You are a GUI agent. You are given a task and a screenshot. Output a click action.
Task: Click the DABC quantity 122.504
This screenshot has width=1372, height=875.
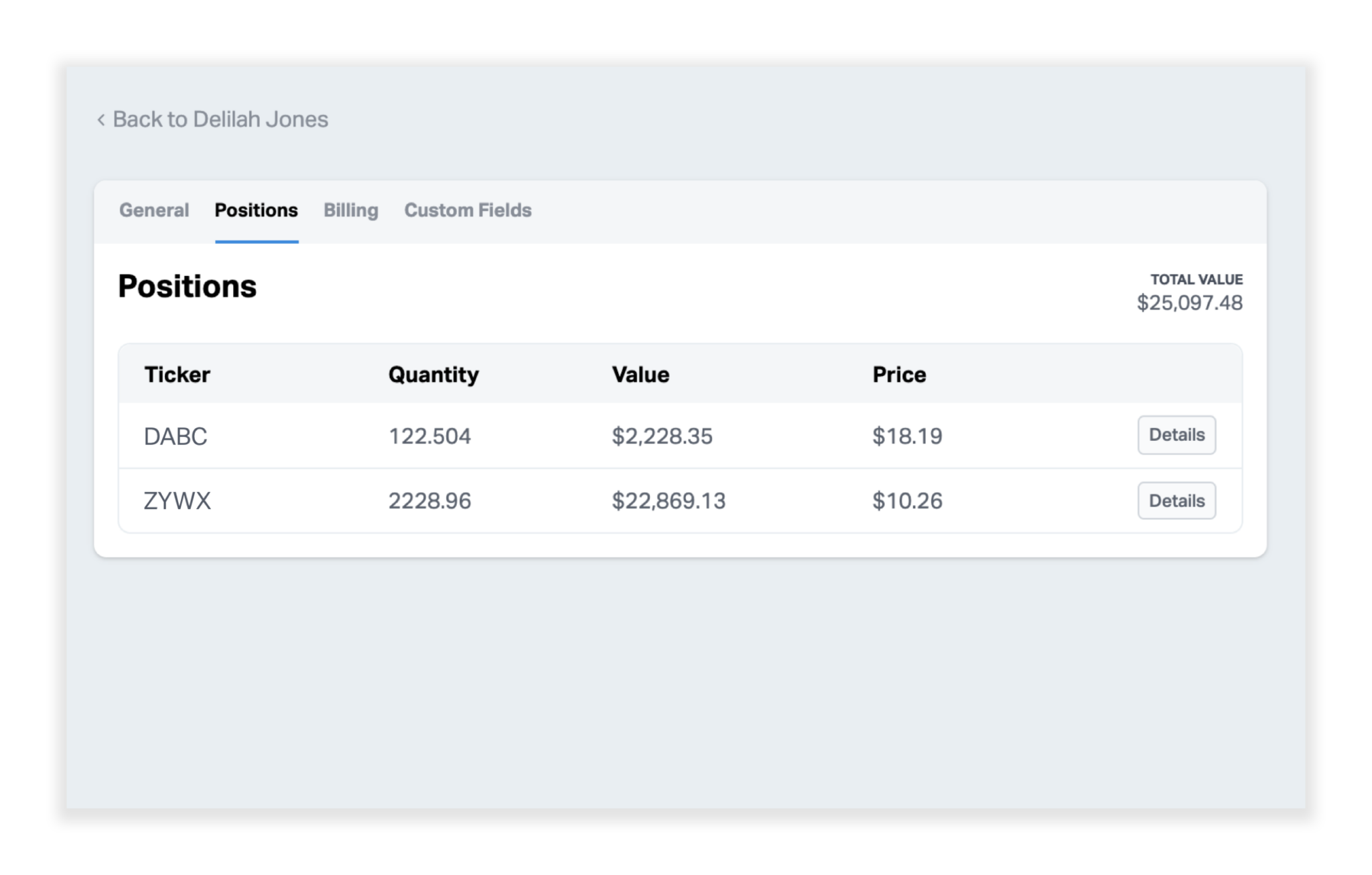click(430, 436)
